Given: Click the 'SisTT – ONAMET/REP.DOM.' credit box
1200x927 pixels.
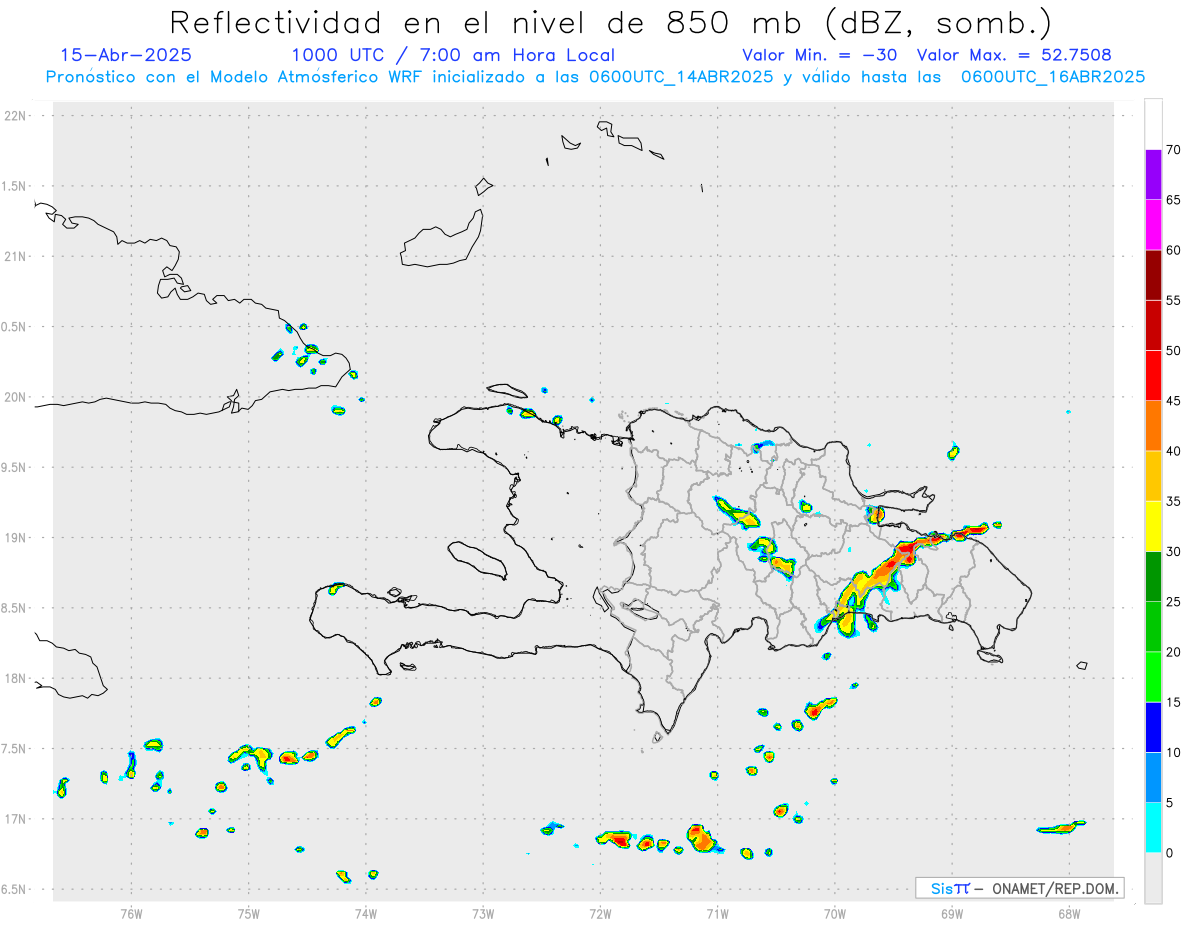Looking at the screenshot, I should [1019, 888].
